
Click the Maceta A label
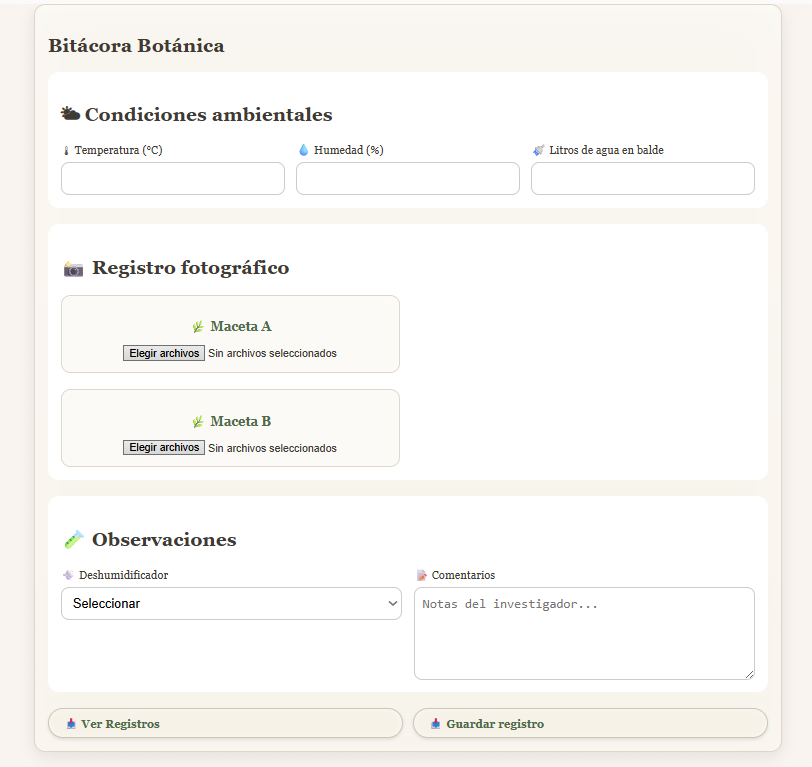(x=241, y=326)
